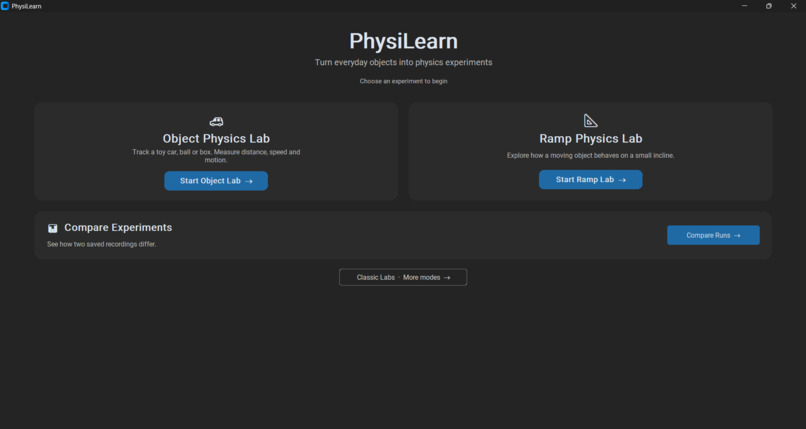Click 'Explore how a moving object behaves' description
This screenshot has height=429, width=806.
(591, 155)
